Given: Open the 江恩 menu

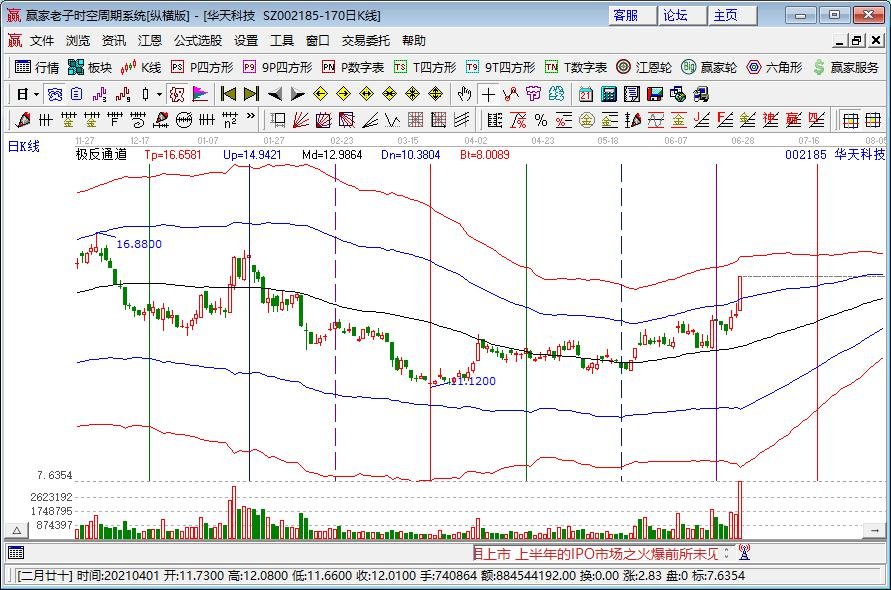Looking at the screenshot, I should [150, 41].
